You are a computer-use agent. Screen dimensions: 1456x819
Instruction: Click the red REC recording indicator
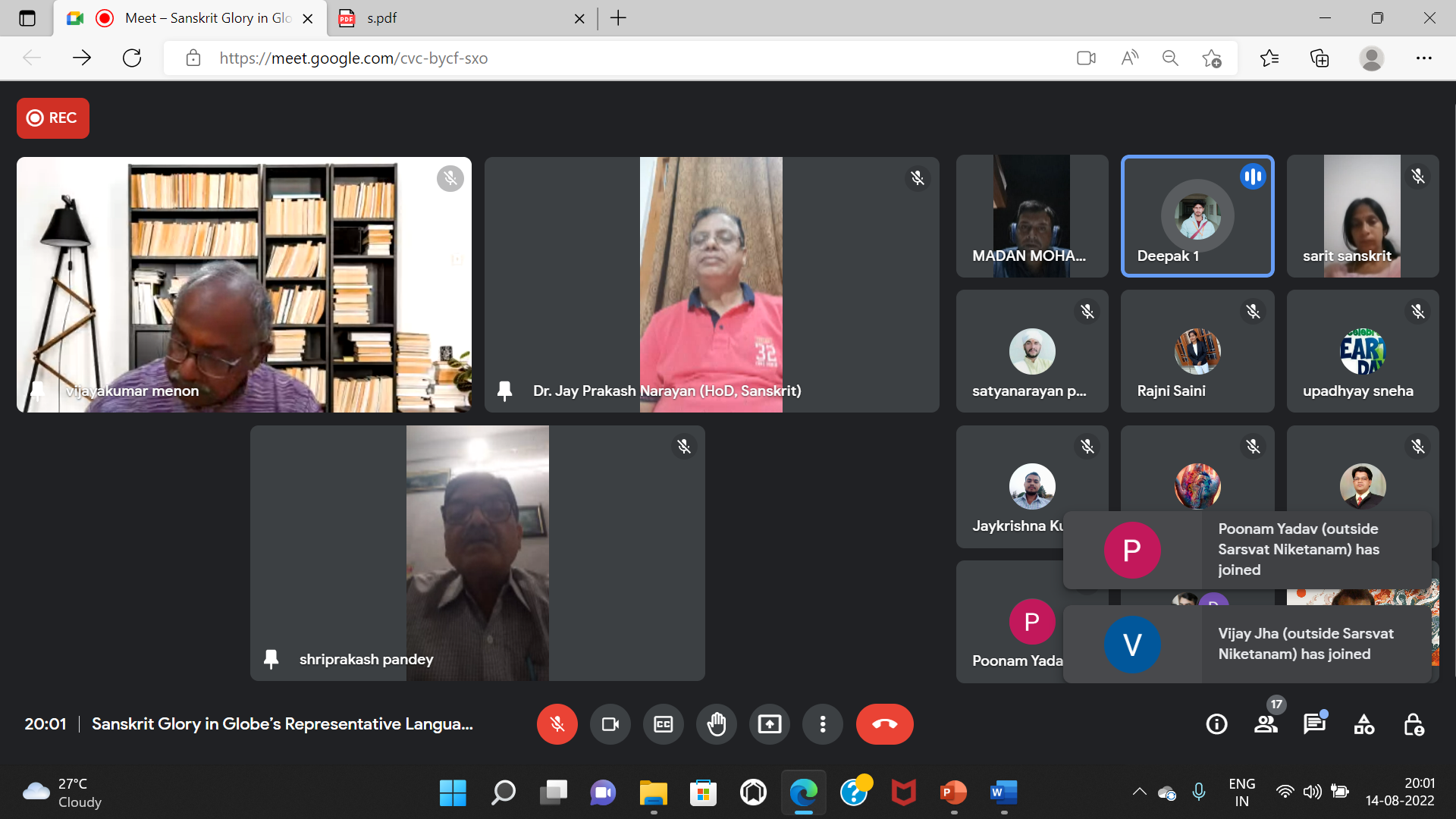click(x=52, y=118)
